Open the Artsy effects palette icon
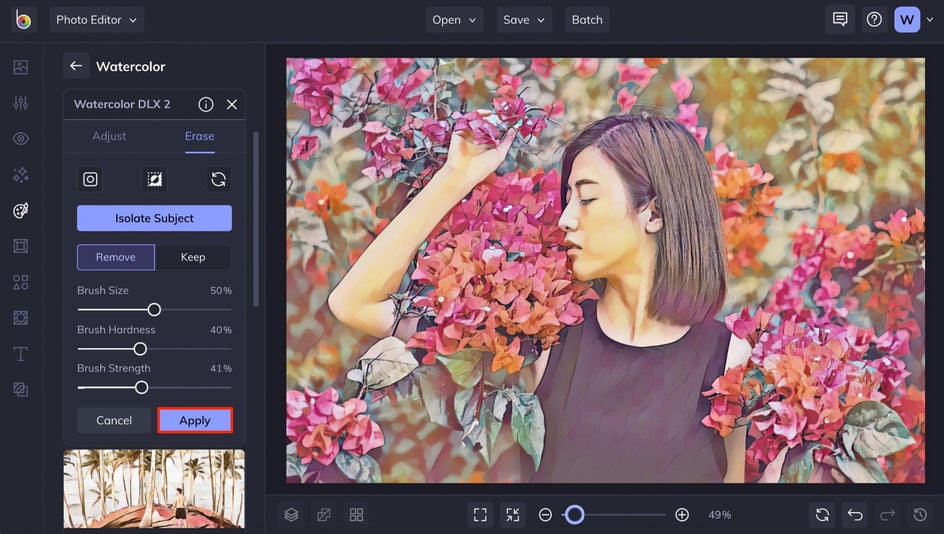 21,210
